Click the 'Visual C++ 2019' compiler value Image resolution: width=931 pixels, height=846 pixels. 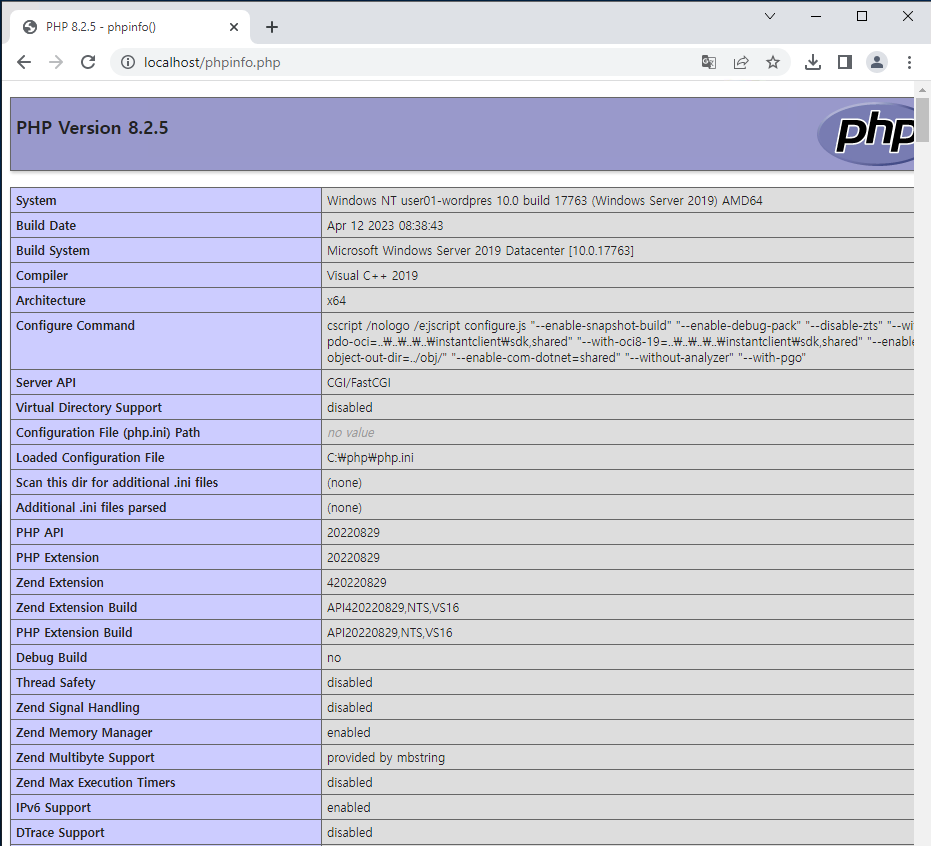pos(372,275)
